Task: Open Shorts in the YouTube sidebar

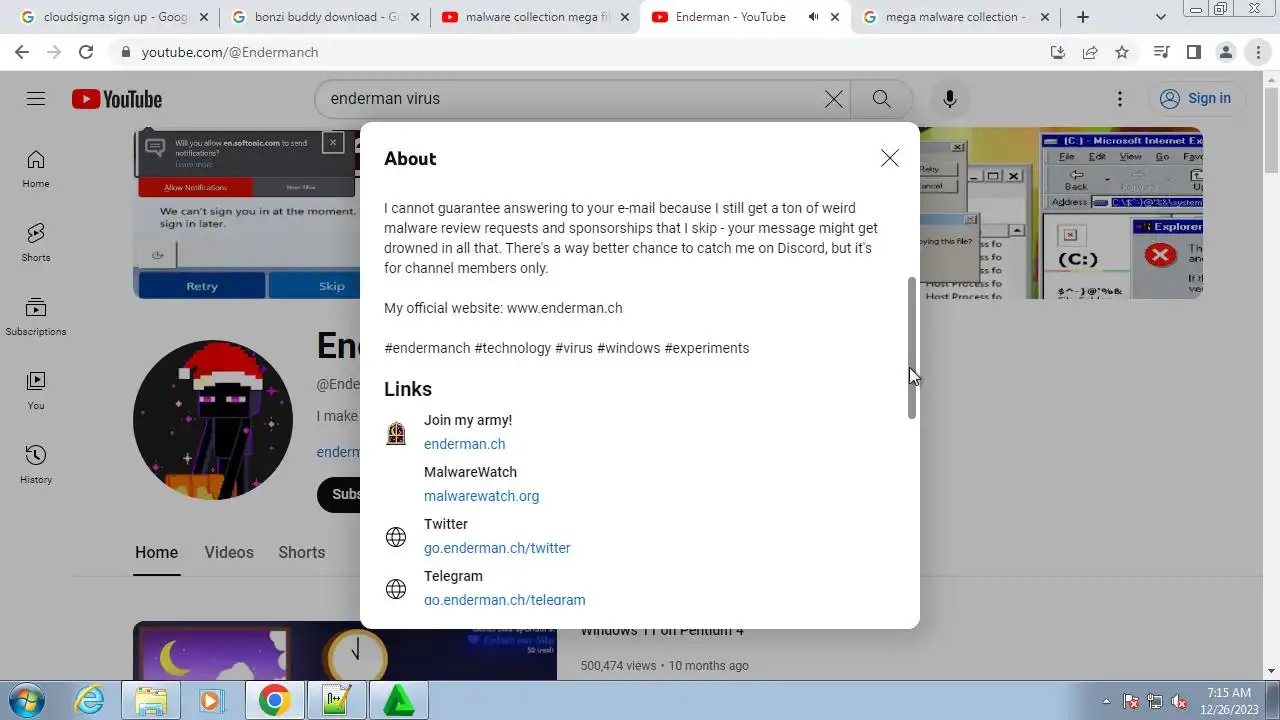Action: tap(36, 243)
